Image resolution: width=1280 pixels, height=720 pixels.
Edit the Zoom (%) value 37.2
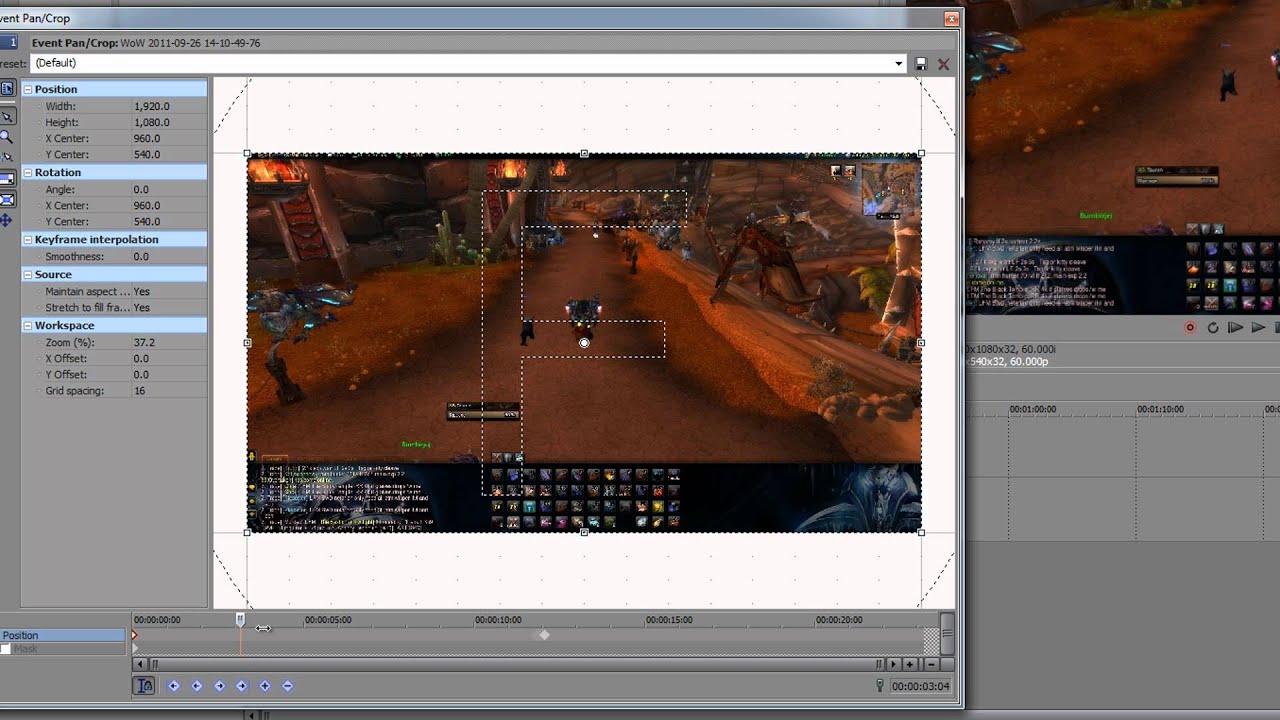click(x=168, y=342)
